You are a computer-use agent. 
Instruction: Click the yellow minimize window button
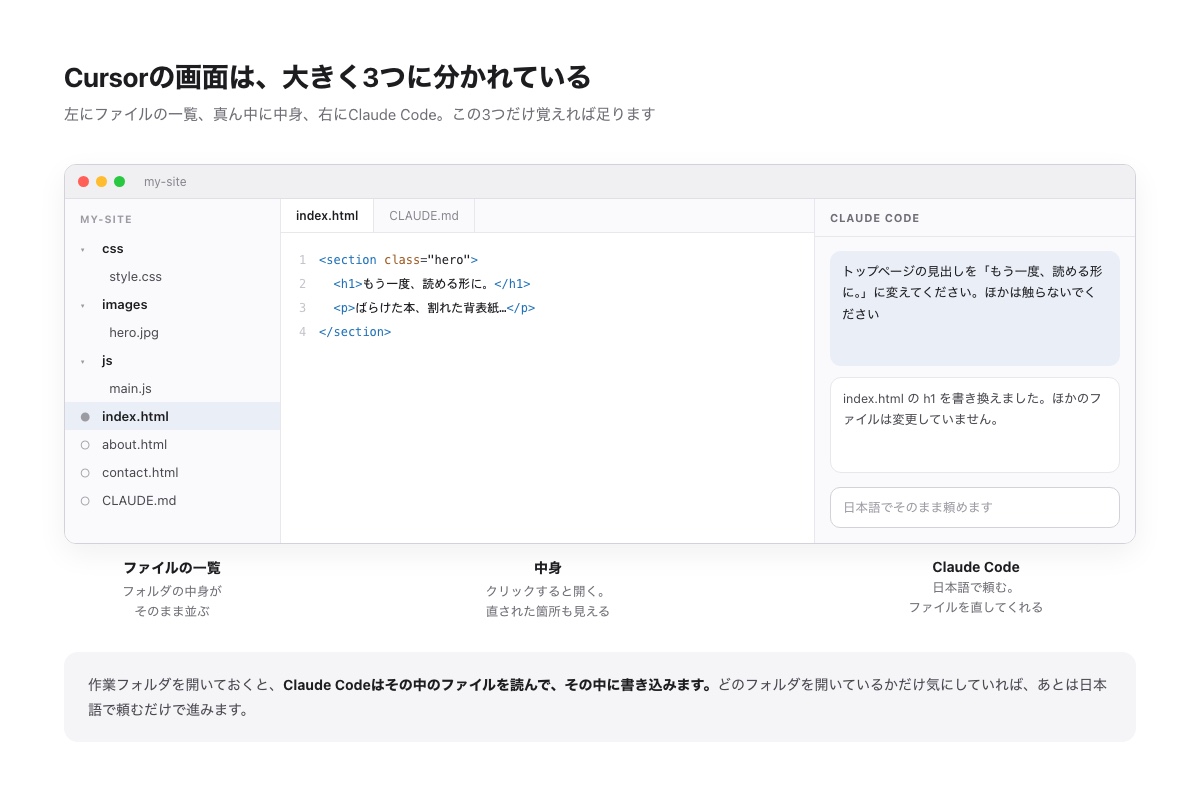(x=101, y=182)
